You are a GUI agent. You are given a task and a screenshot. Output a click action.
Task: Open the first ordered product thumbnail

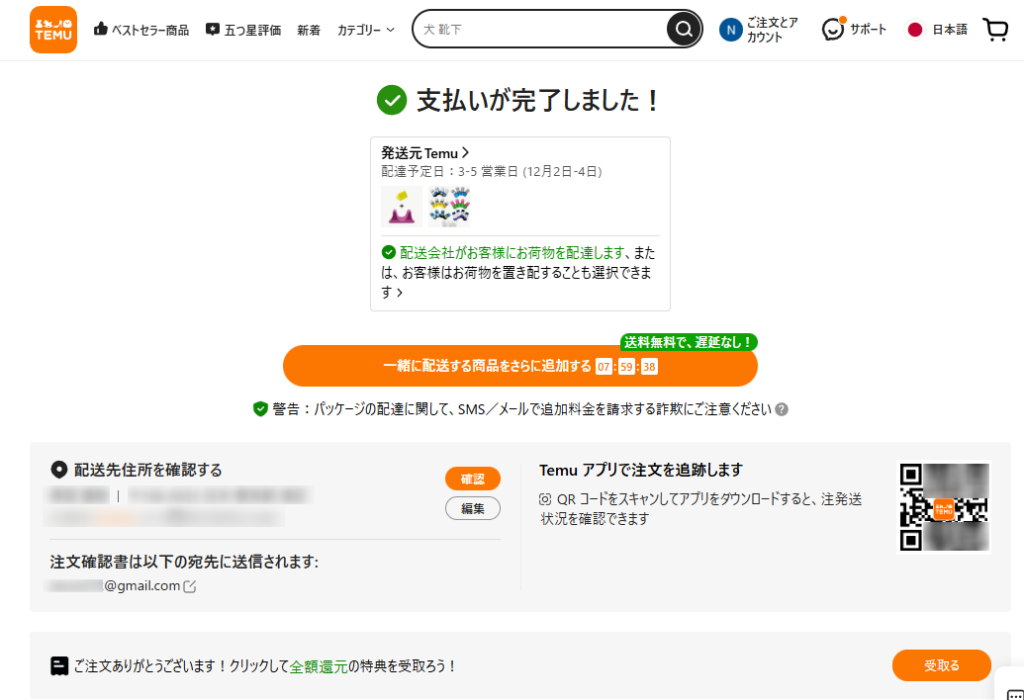pyautogui.click(x=402, y=206)
